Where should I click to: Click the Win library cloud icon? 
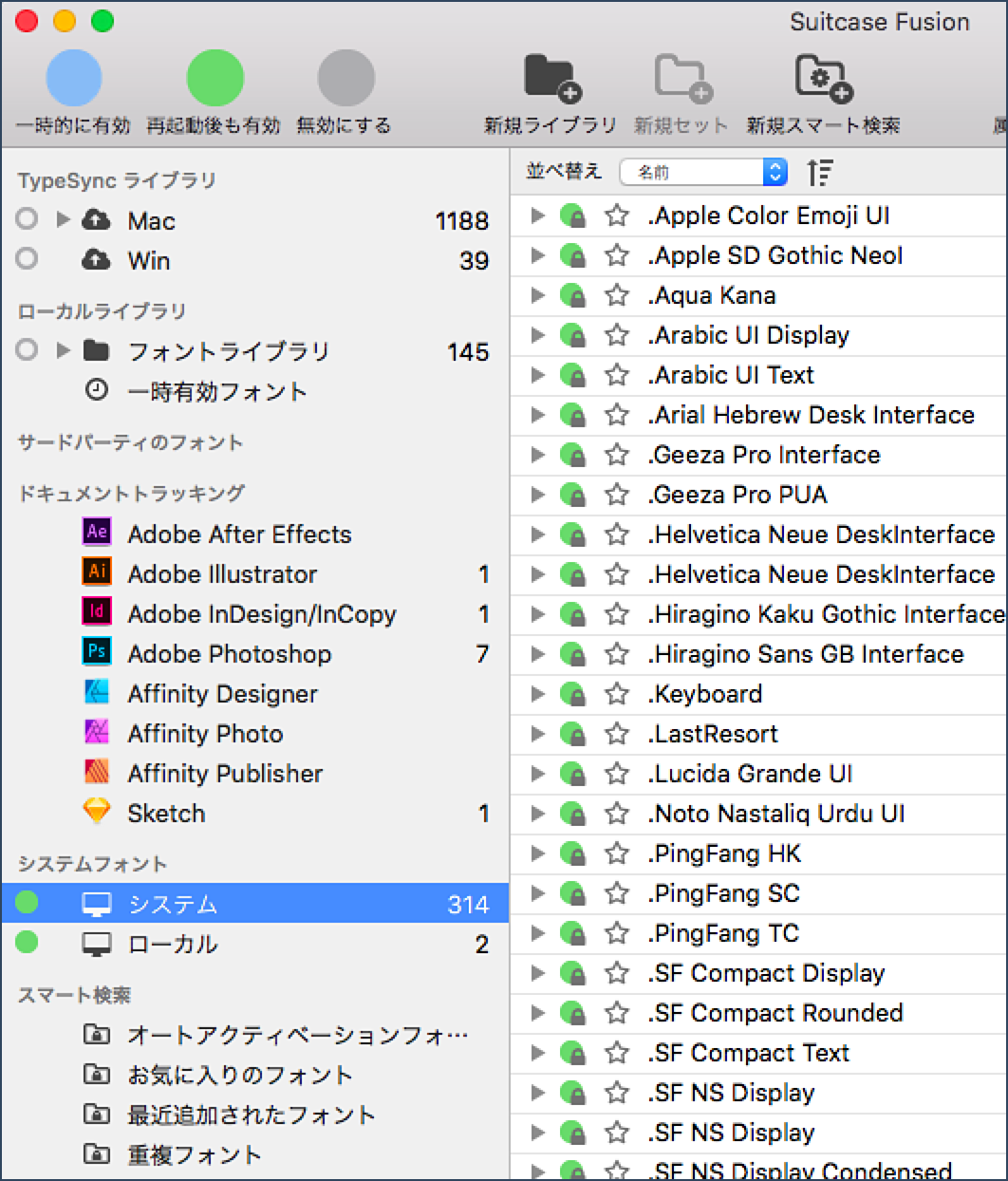click(x=96, y=260)
